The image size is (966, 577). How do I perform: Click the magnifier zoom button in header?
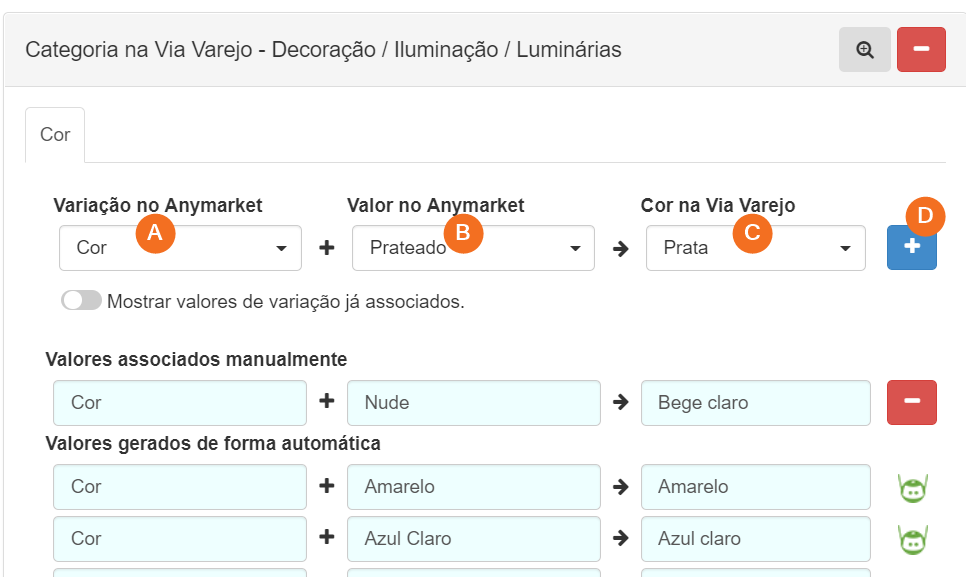pyautogui.click(x=864, y=49)
